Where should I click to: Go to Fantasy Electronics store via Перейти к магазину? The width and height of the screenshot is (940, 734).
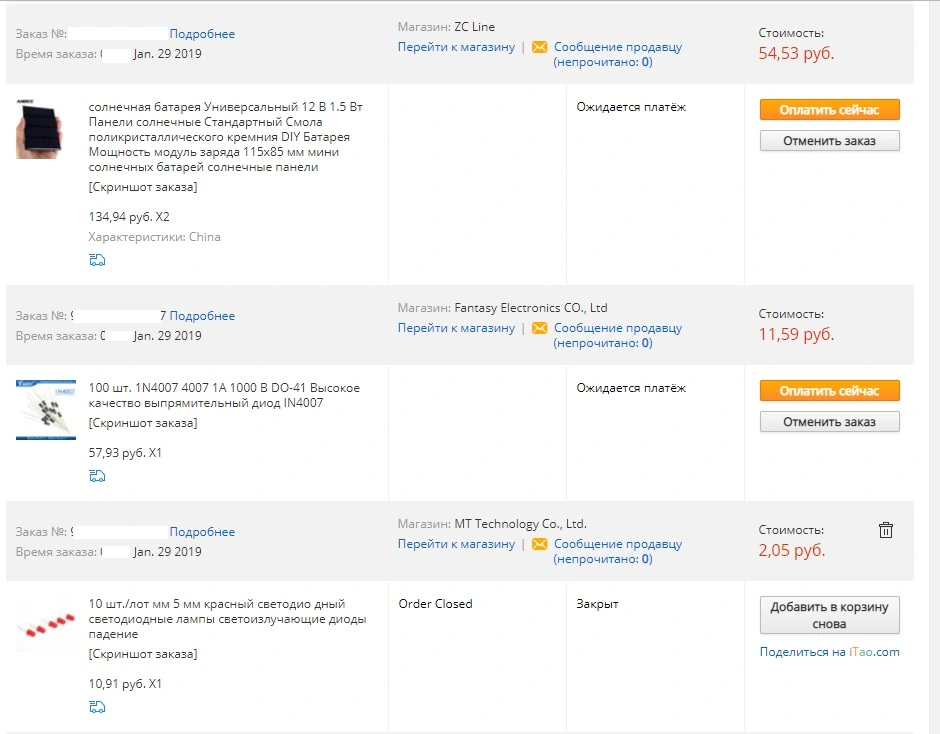pyautogui.click(x=456, y=328)
